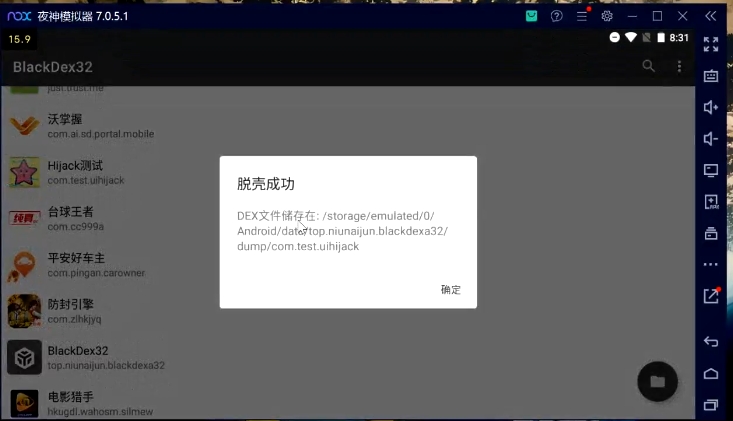Click hkugdl.wahosm.silmew package name
The height and width of the screenshot is (421, 733).
tap(100, 412)
